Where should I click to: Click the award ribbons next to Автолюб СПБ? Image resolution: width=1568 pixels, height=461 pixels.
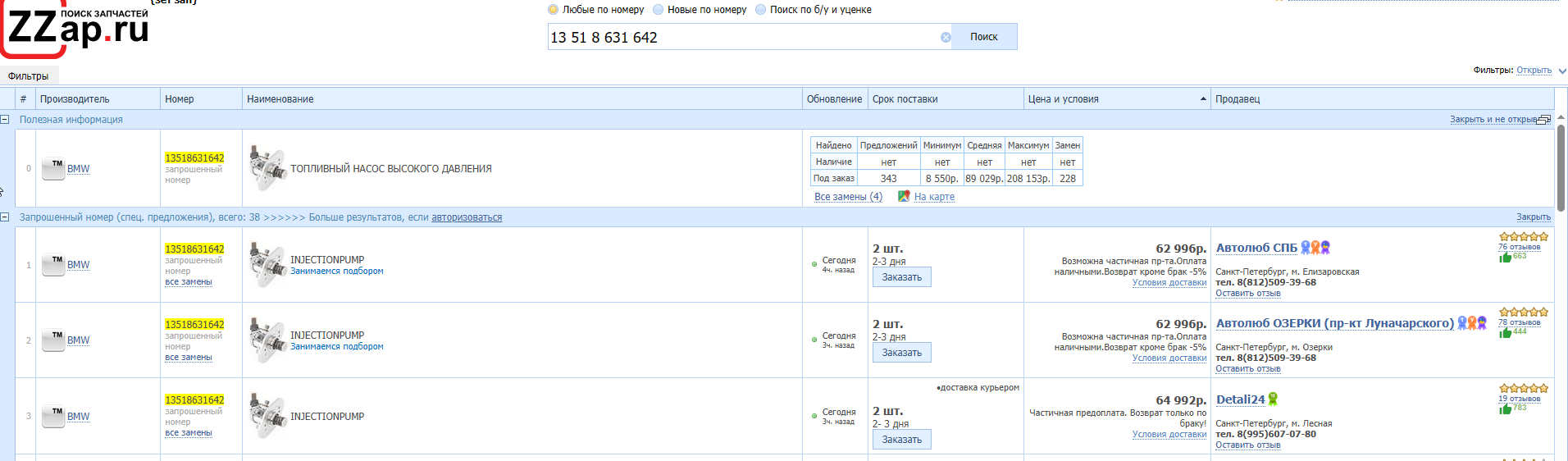coord(1315,248)
